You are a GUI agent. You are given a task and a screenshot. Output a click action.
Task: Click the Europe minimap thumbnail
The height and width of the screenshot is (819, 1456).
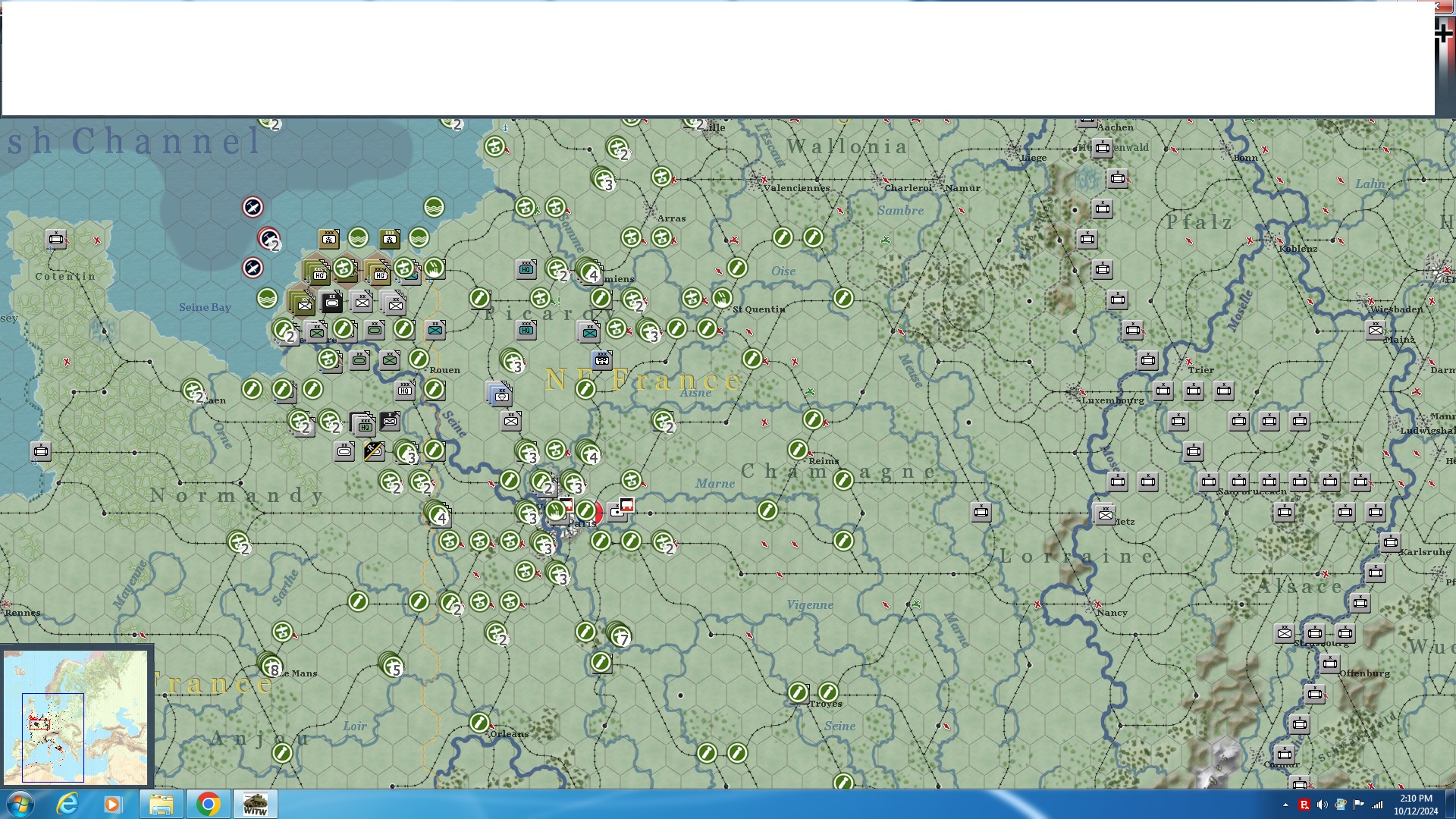[76, 717]
